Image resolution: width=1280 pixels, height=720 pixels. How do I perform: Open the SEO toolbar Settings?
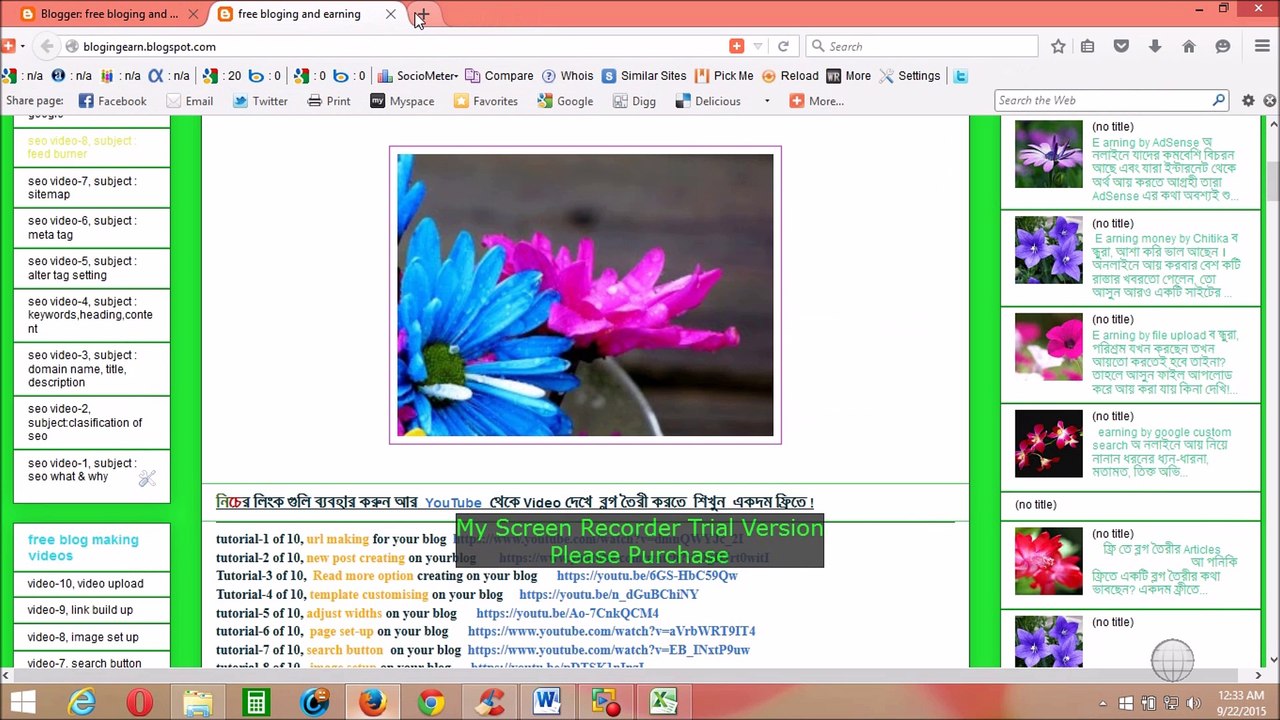coord(909,76)
